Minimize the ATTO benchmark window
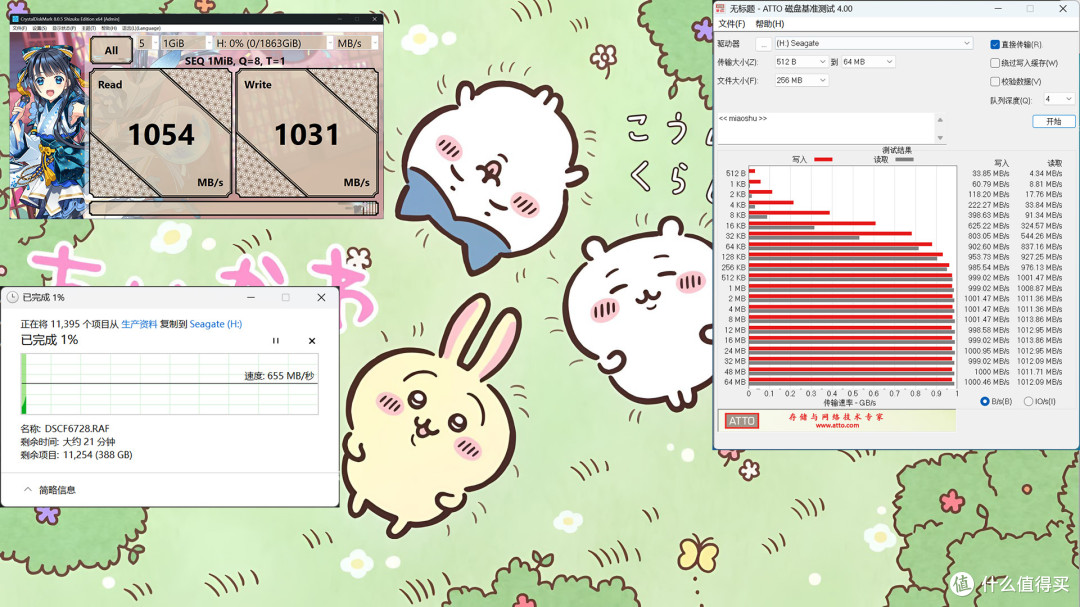Screen dimensions: 1080x607 pos(999,8)
